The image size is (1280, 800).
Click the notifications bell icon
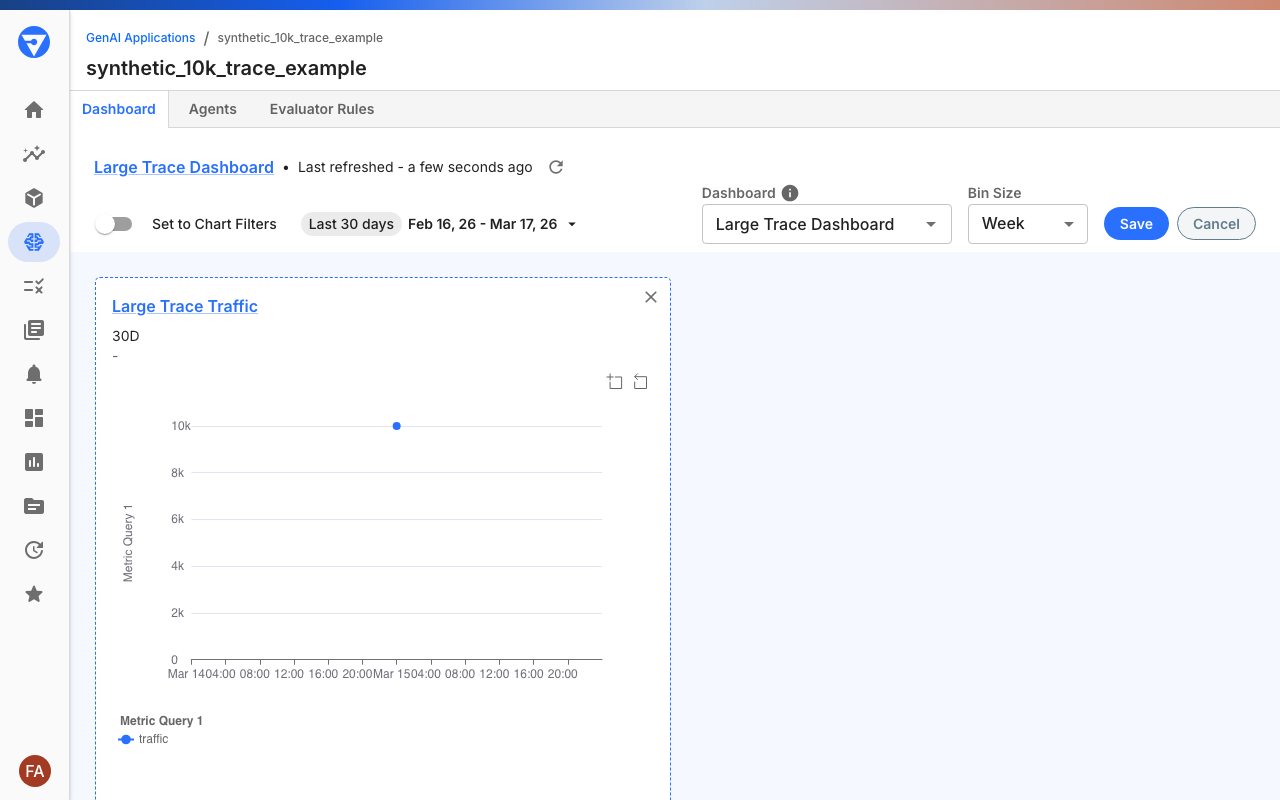pyautogui.click(x=33, y=374)
